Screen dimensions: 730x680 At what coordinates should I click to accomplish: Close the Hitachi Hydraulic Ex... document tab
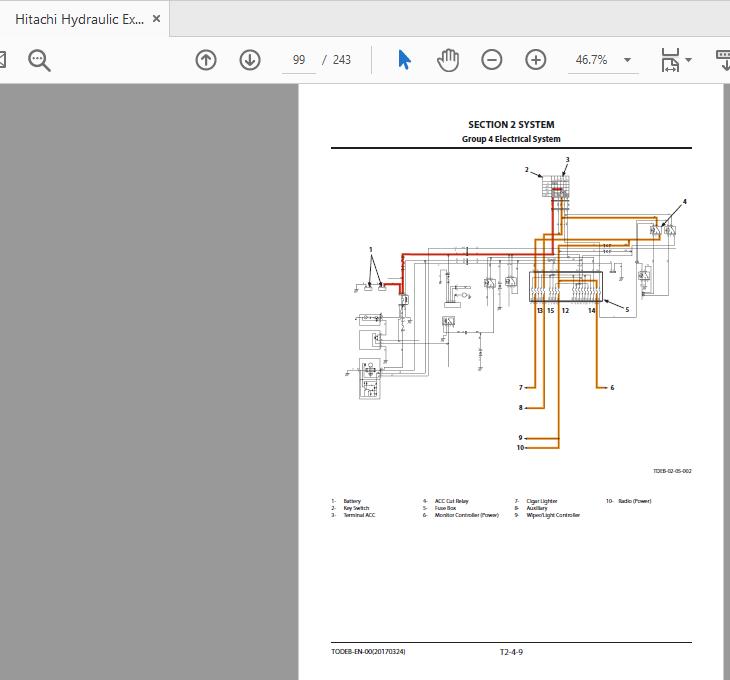click(156, 19)
